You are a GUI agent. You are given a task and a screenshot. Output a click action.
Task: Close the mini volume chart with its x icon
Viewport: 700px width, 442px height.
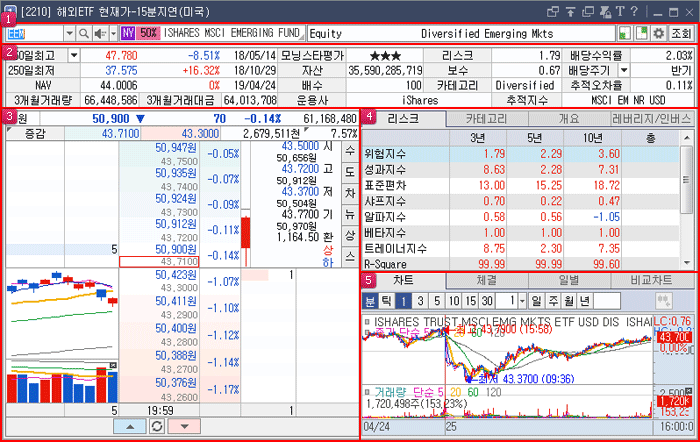tap(113, 366)
